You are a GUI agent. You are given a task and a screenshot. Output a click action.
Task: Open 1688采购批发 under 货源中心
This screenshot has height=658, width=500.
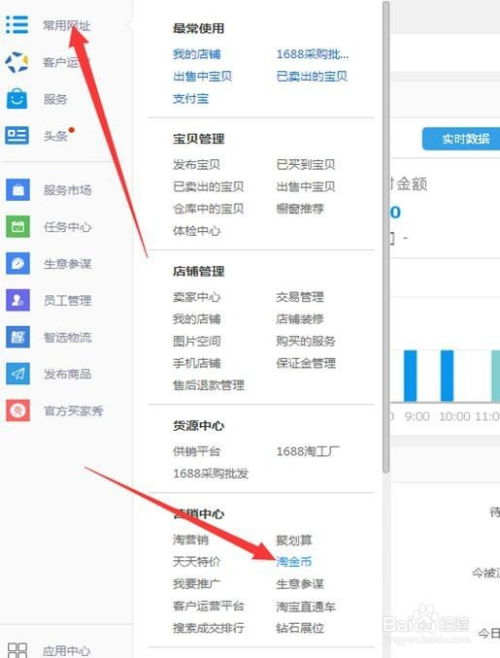[x=210, y=474]
